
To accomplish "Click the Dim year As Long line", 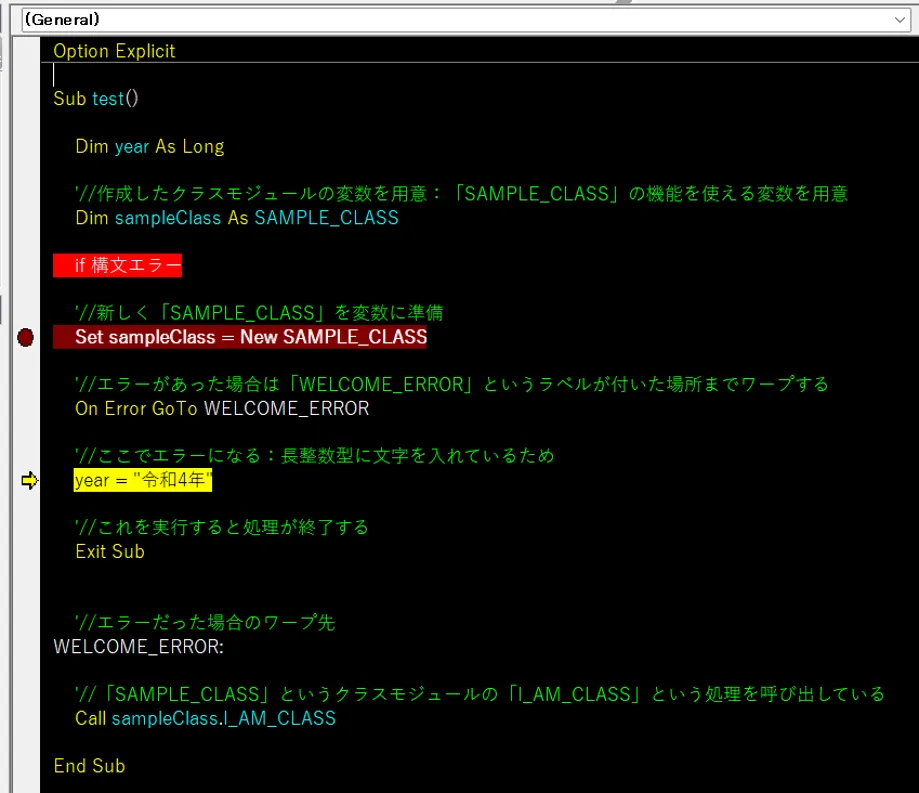I will click(149, 147).
